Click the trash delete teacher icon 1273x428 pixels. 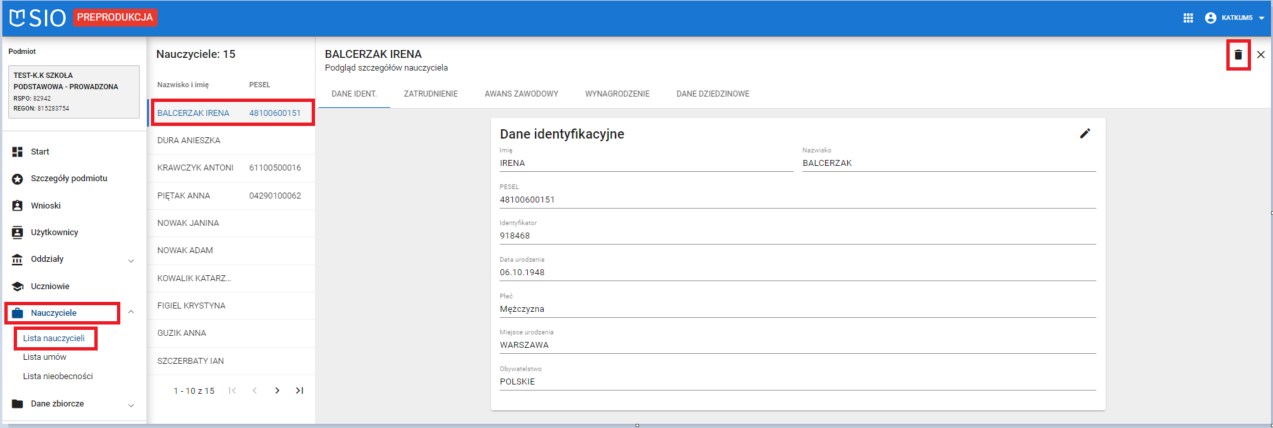(1238, 55)
